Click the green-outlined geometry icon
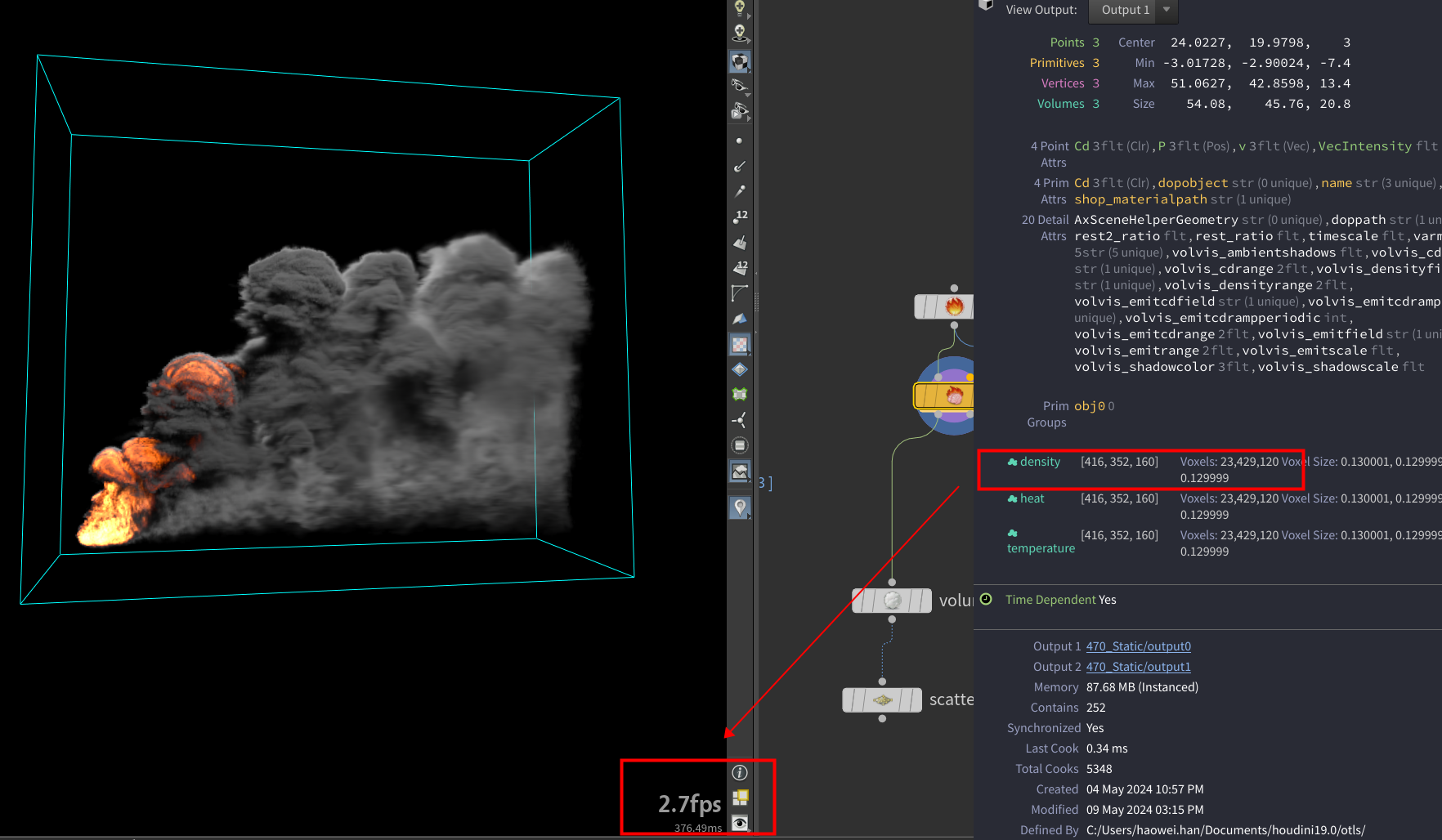1442x840 pixels. [x=740, y=395]
